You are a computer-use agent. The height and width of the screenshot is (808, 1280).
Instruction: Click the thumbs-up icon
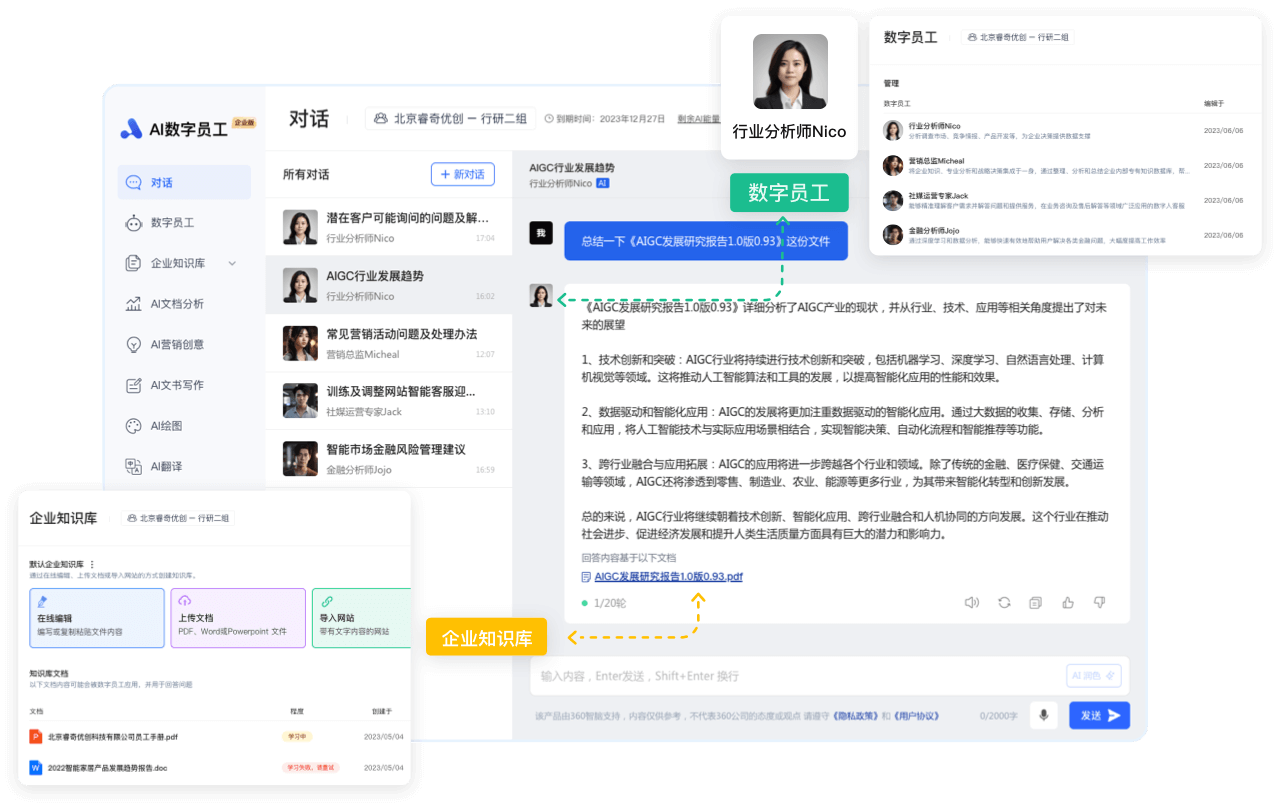(x=1068, y=602)
